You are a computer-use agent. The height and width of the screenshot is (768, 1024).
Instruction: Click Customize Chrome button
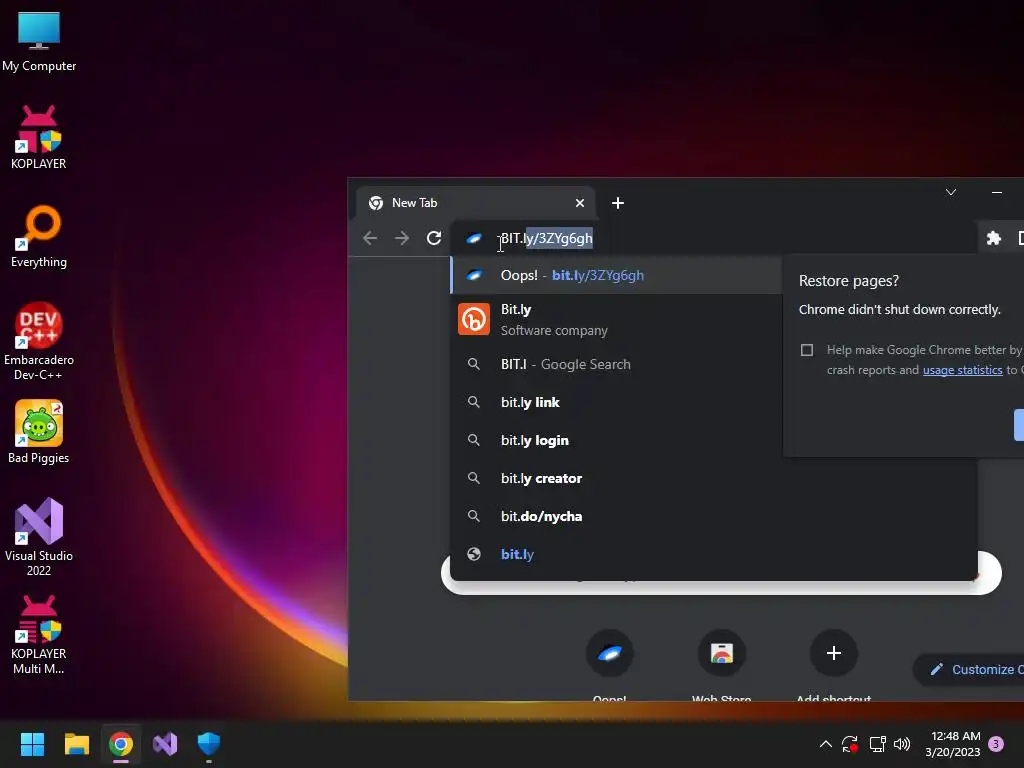(x=969, y=669)
